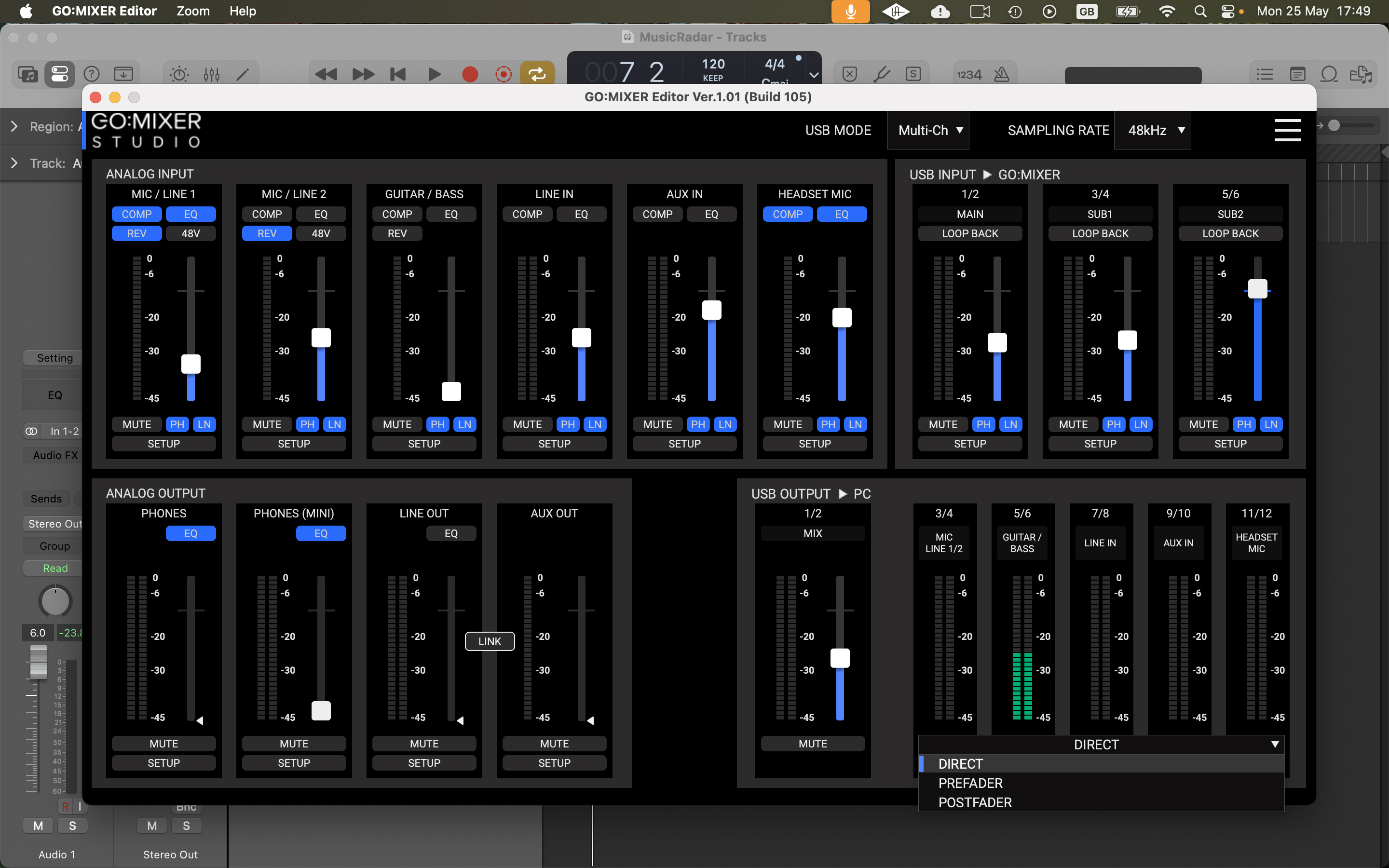Start playback with the Play button

pos(435,74)
